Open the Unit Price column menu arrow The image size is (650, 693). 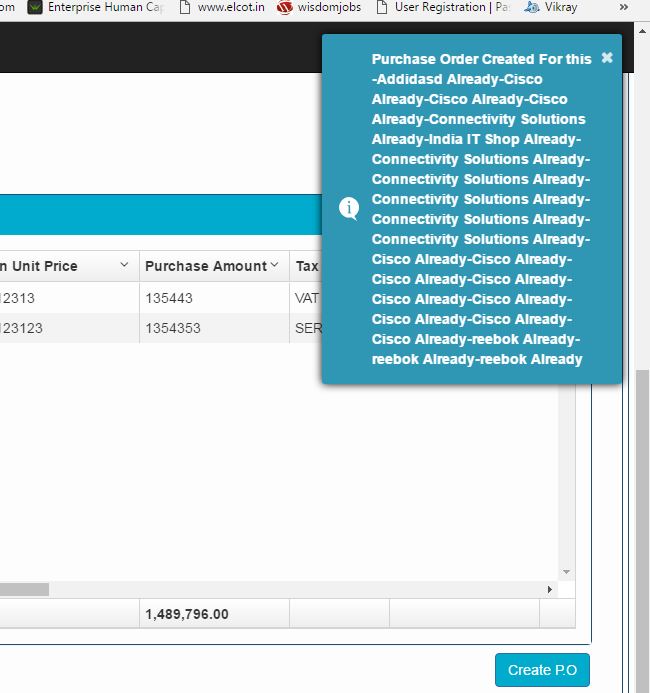click(x=124, y=266)
